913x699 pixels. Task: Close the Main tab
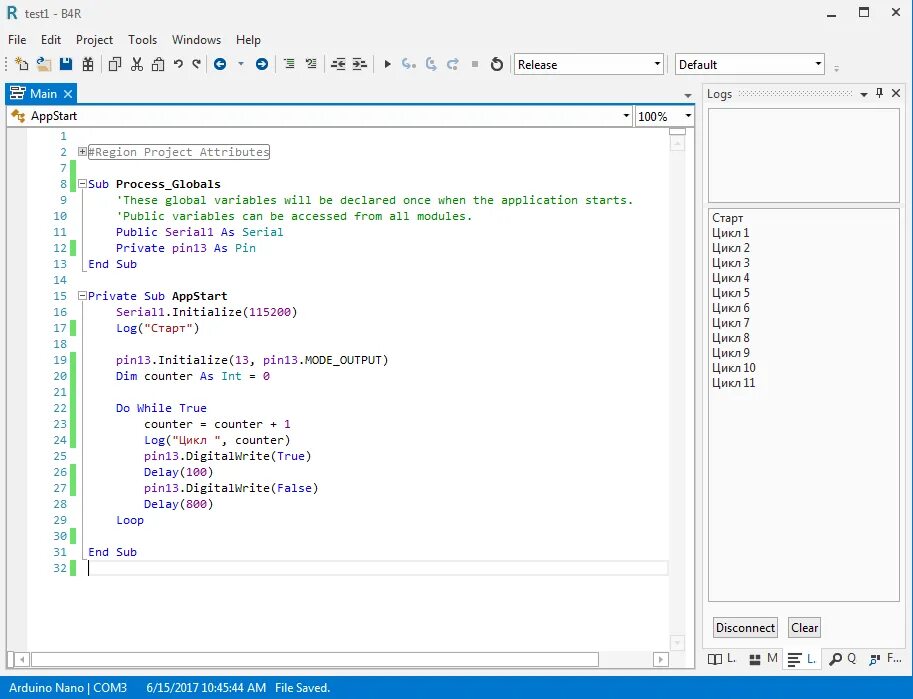pyautogui.click(x=68, y=93)
